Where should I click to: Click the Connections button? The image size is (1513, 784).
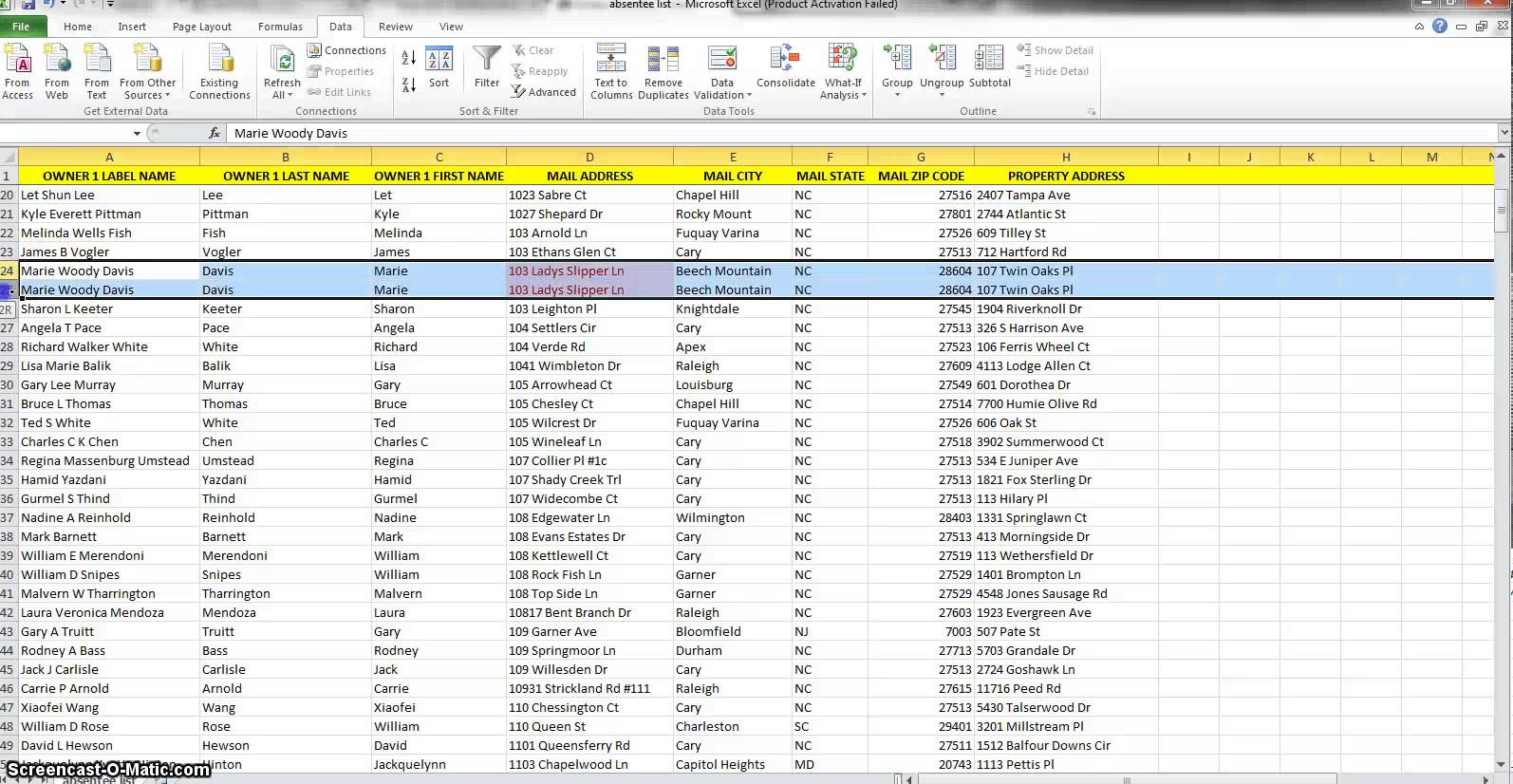pyautogui.click(x=346, y=50)
